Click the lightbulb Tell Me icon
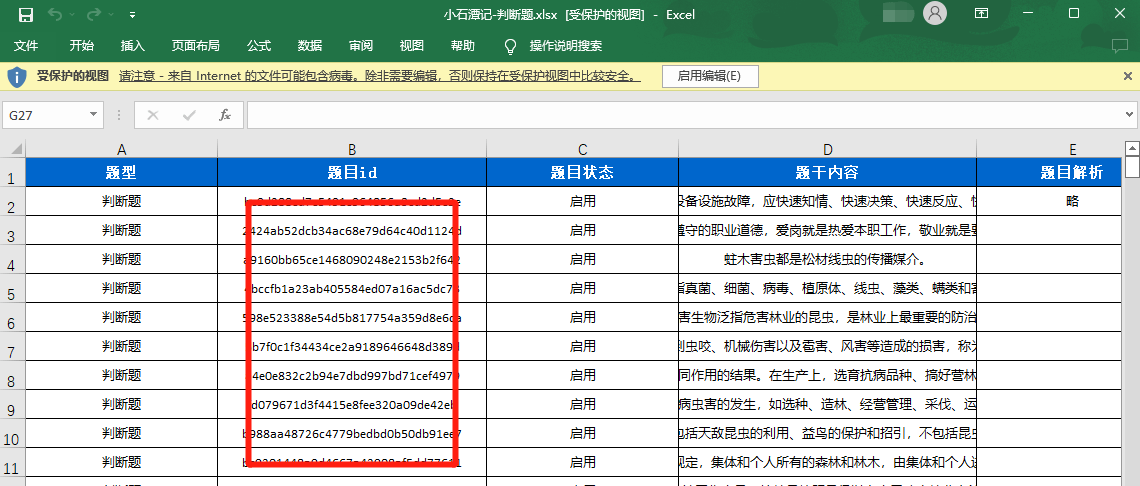This screenshot has width=1140, height=486. 510,46
